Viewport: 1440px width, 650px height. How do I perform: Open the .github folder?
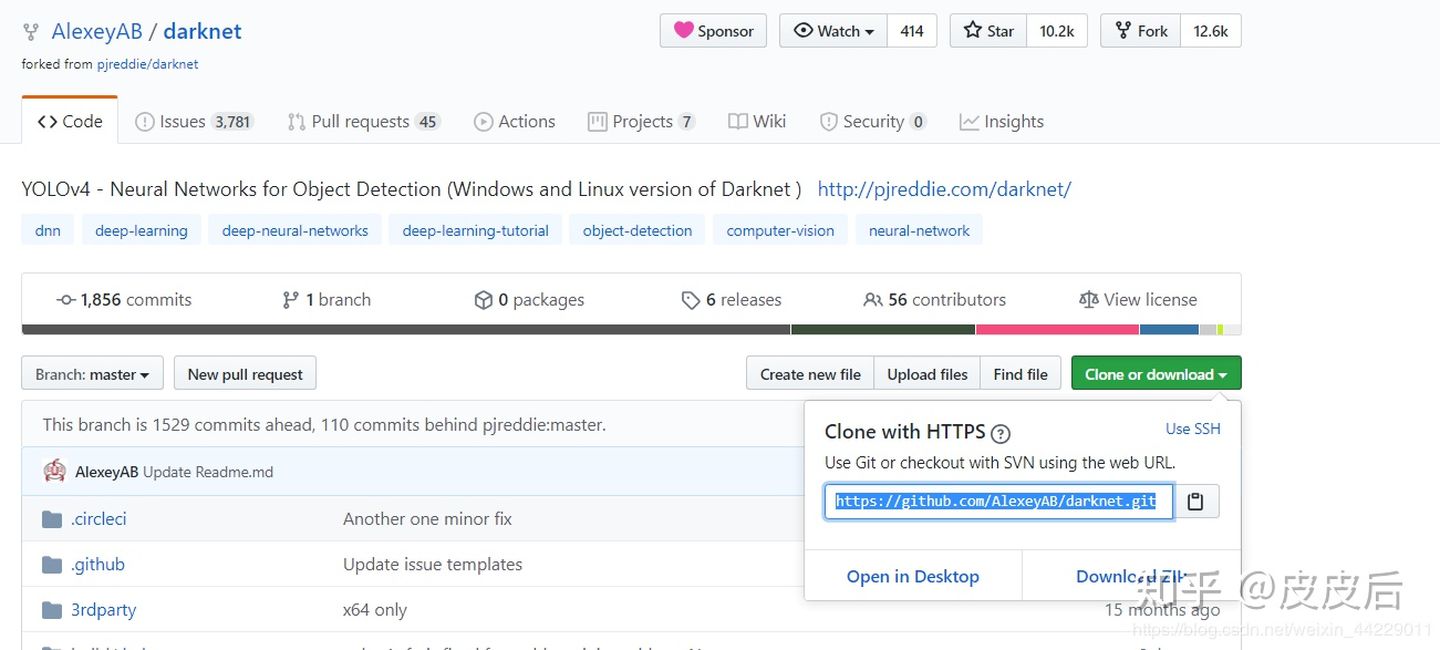pyautogui.click(x=97, y=564)
